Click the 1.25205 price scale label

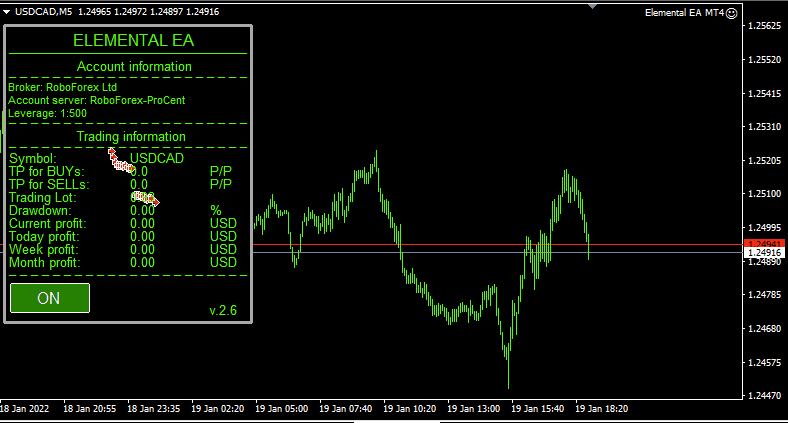point(764,160)
